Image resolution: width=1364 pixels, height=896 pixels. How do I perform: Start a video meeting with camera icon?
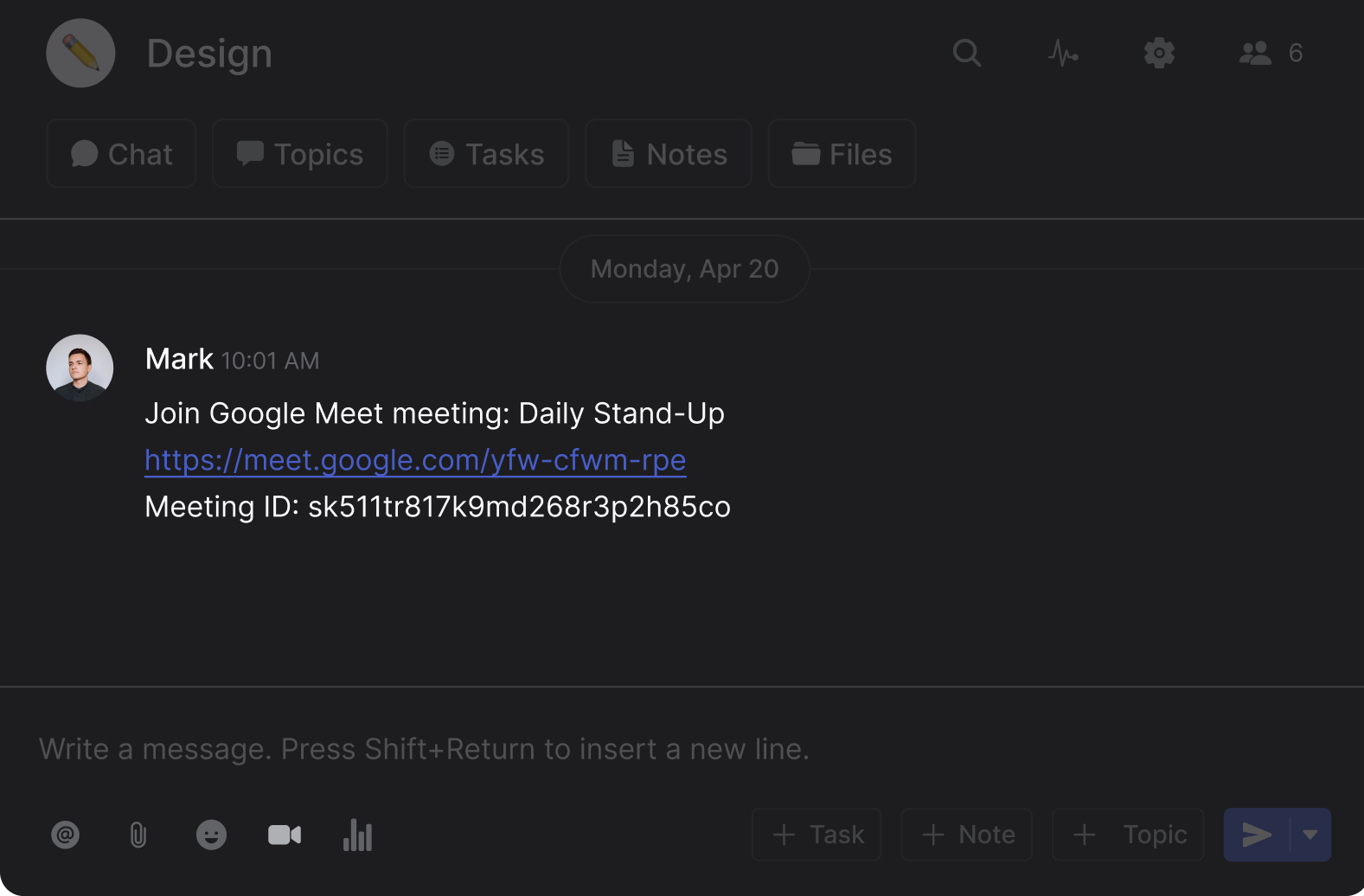click(x=285, y=835)
